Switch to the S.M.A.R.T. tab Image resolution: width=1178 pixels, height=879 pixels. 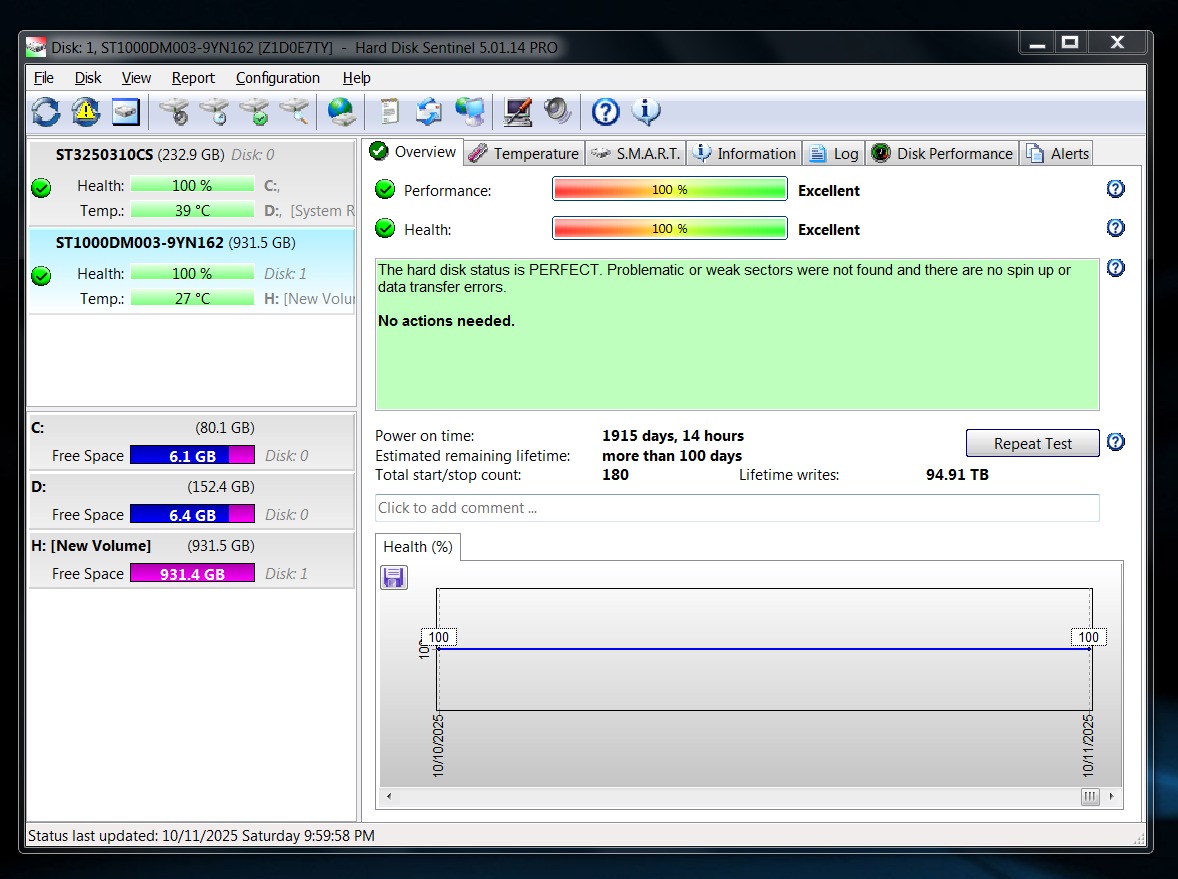coord(636,153)
